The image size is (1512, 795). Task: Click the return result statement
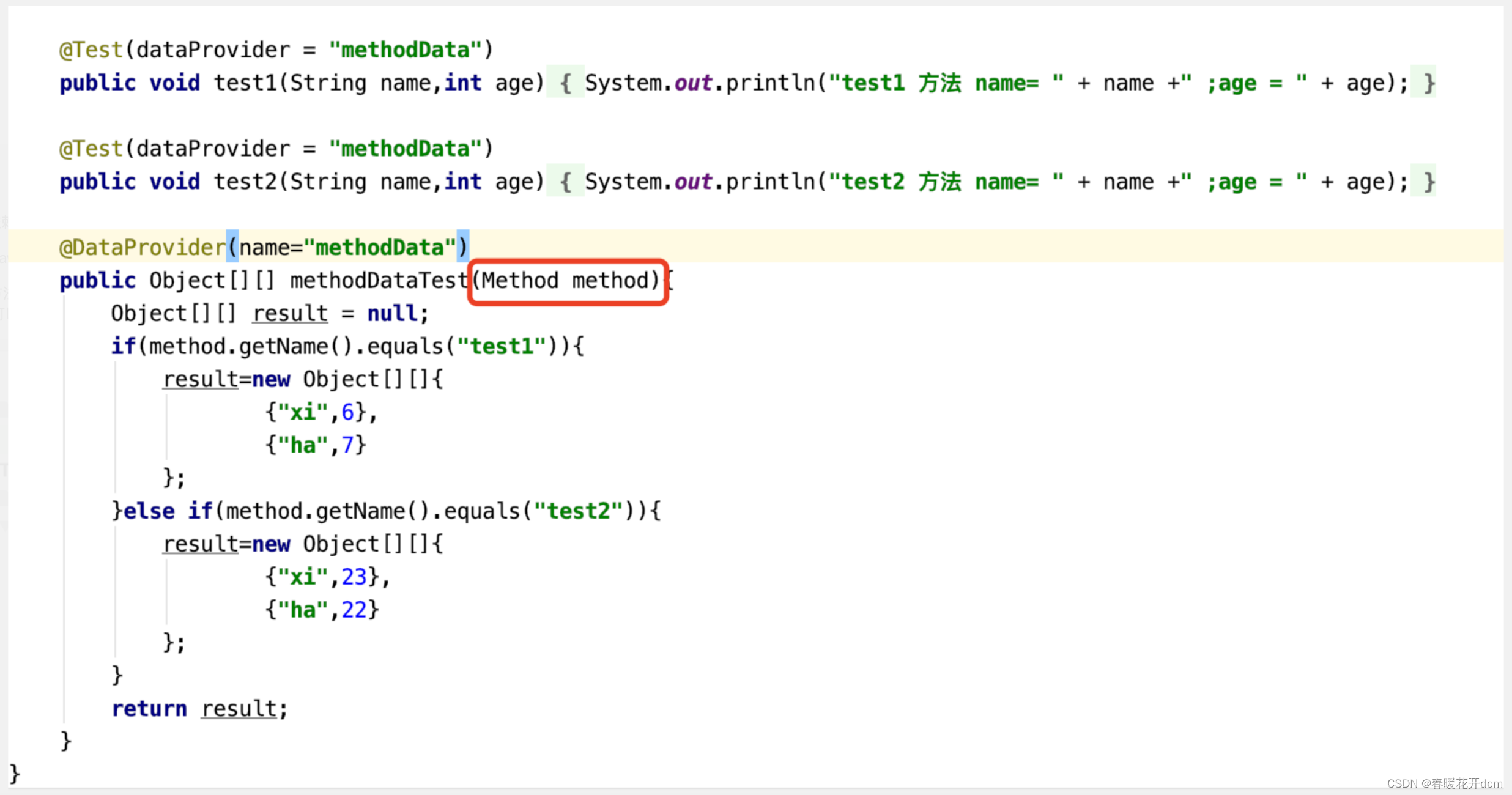point(199,708)
